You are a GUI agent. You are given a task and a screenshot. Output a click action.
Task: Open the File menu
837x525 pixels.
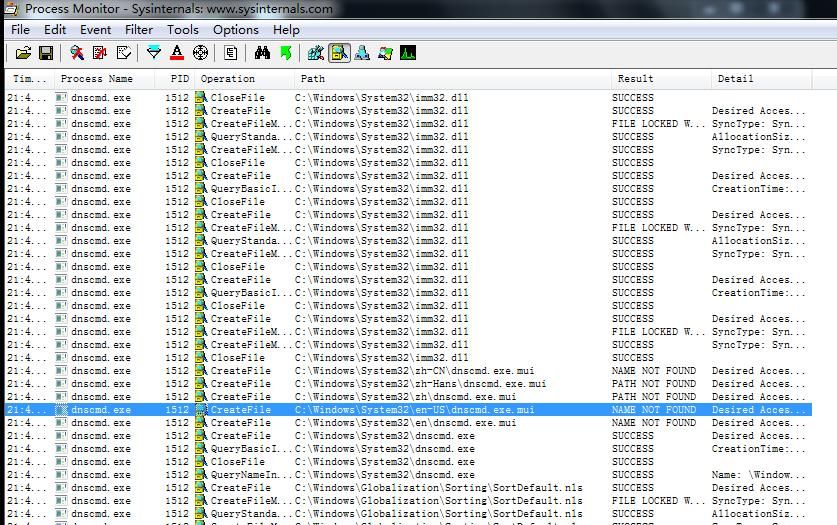(20, 30)
